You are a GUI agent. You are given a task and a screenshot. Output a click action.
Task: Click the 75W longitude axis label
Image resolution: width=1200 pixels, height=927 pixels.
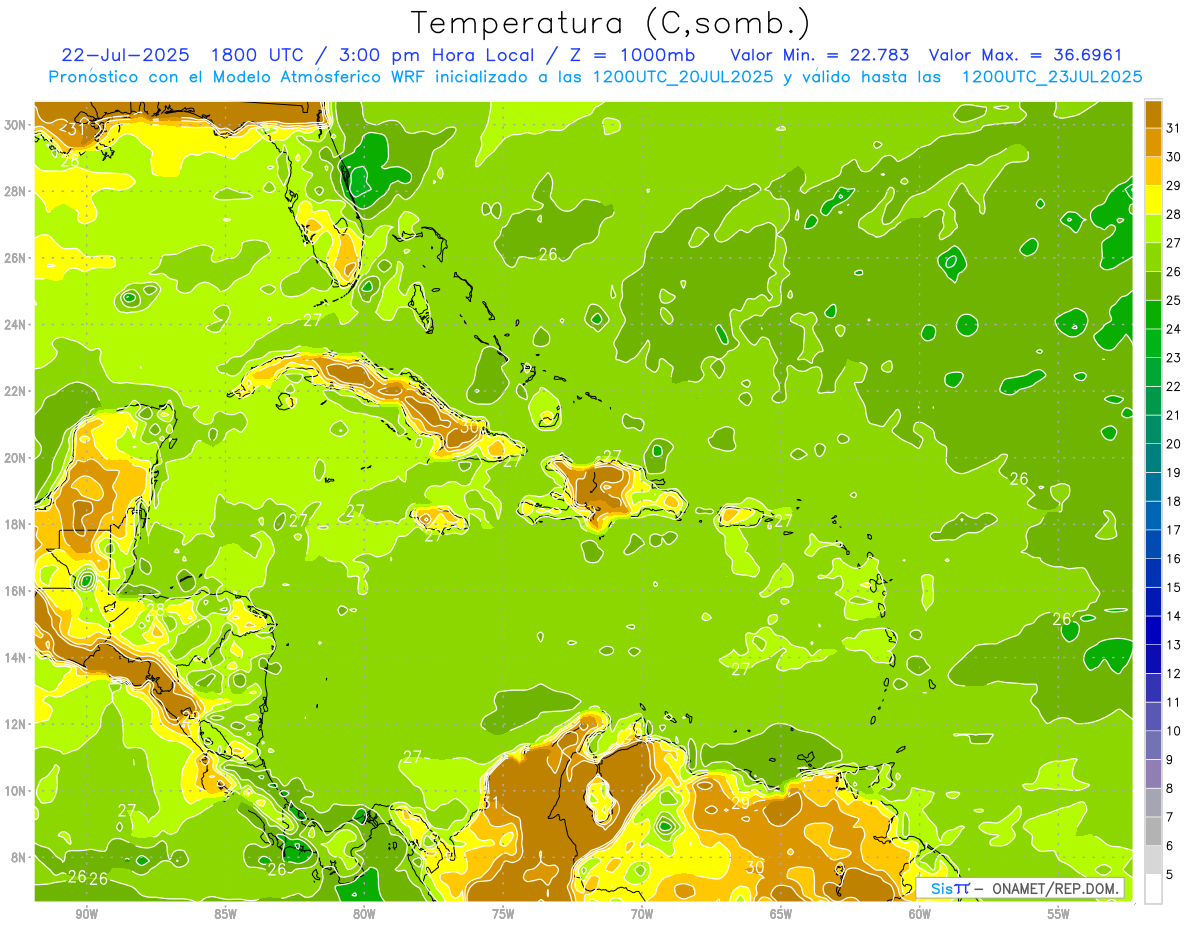coord(503,914)
